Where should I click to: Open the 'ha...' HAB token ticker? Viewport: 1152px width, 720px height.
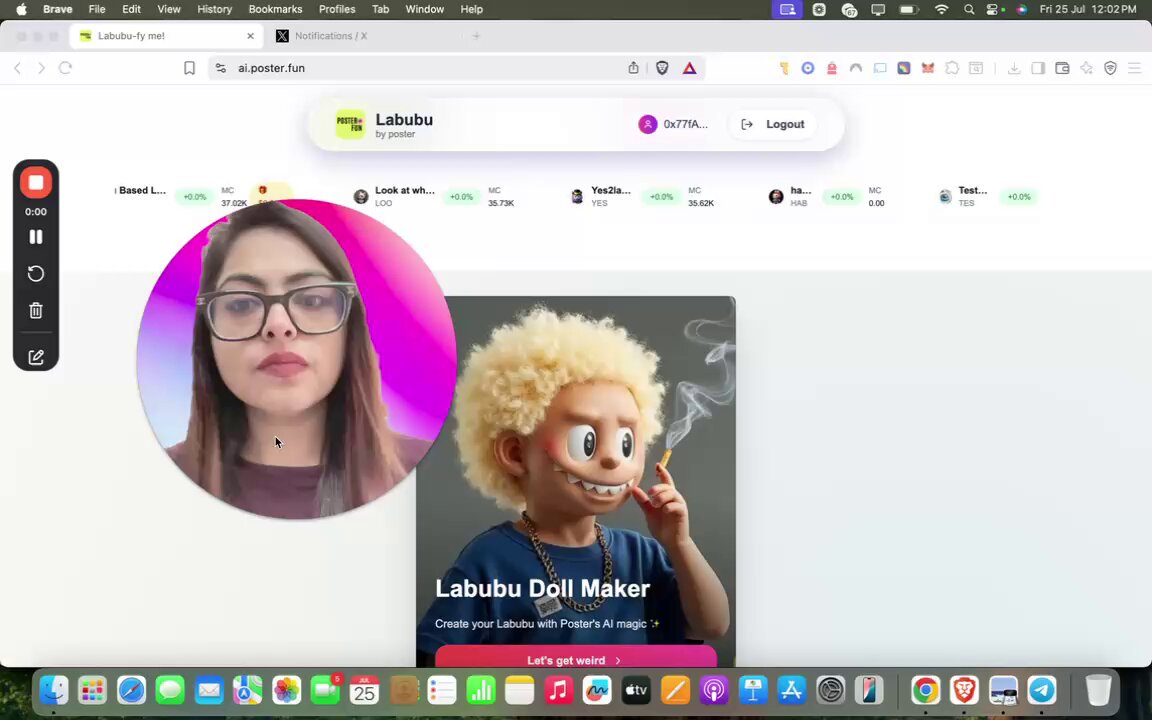827,196
